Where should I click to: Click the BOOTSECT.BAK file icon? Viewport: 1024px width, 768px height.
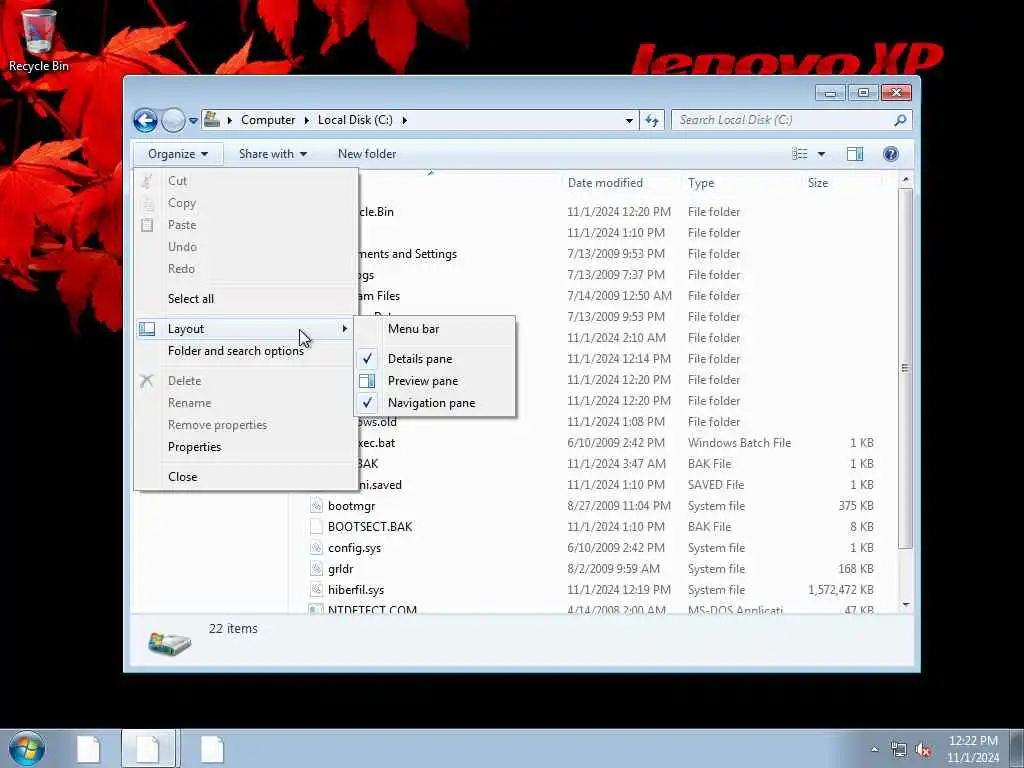tap(316, 527)
